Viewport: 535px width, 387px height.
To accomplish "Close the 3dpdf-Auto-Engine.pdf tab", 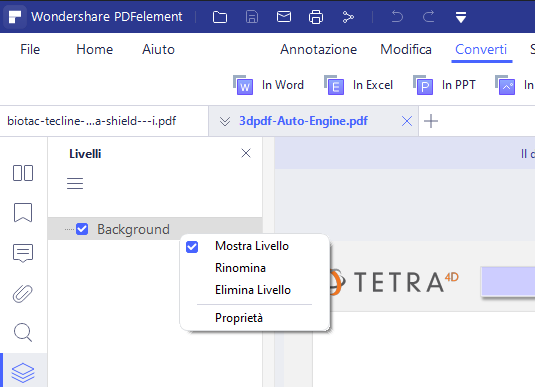I will 407,121.
